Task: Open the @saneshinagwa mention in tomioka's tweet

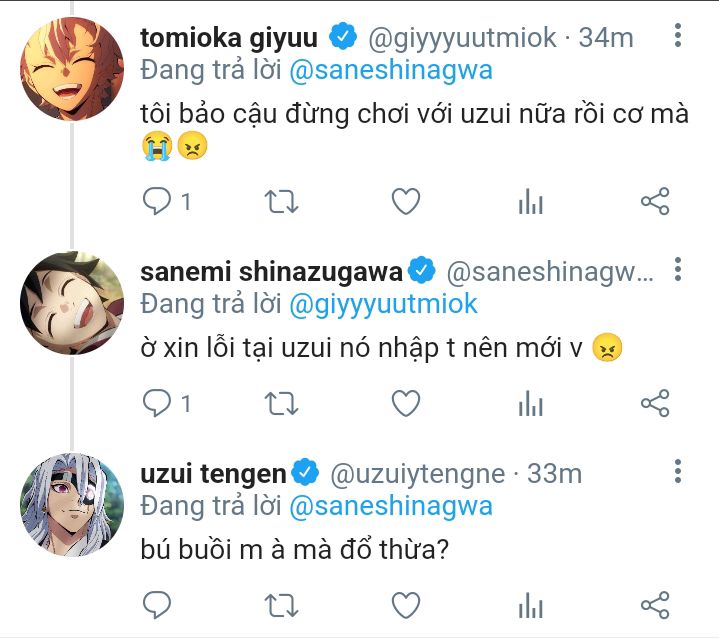Action: point(391,71)
